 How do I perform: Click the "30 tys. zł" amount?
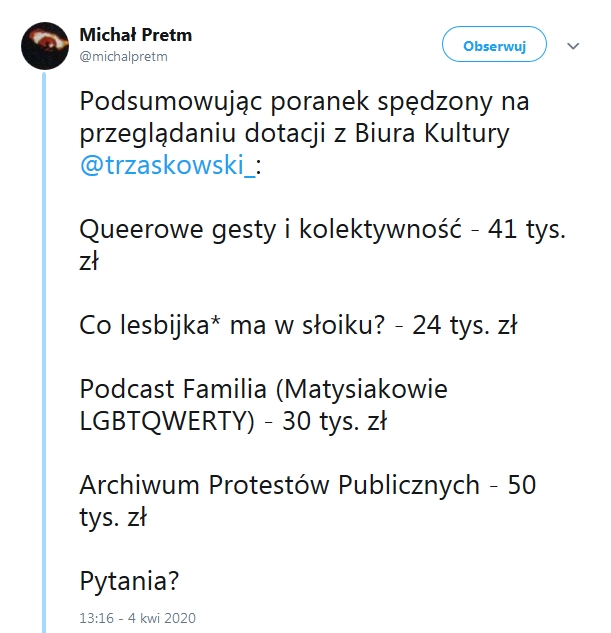pyautogui.click(x=334, y=421)
